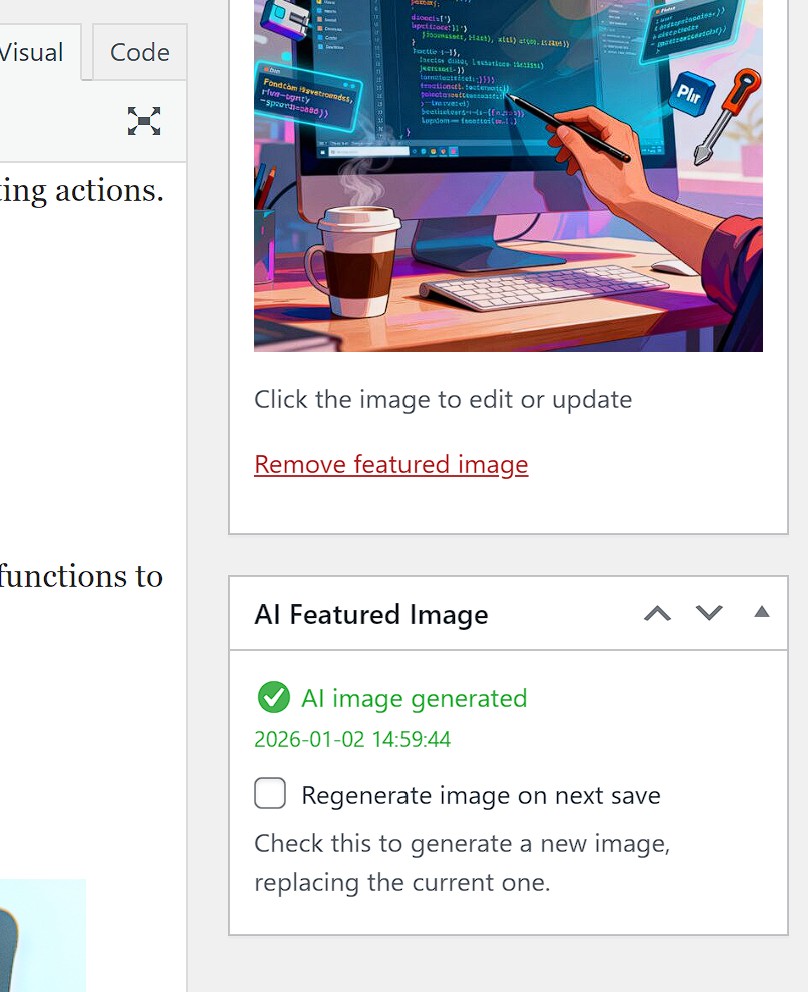
Task: Click the AI Featured Image panel heading
Action: pos(371,614)
